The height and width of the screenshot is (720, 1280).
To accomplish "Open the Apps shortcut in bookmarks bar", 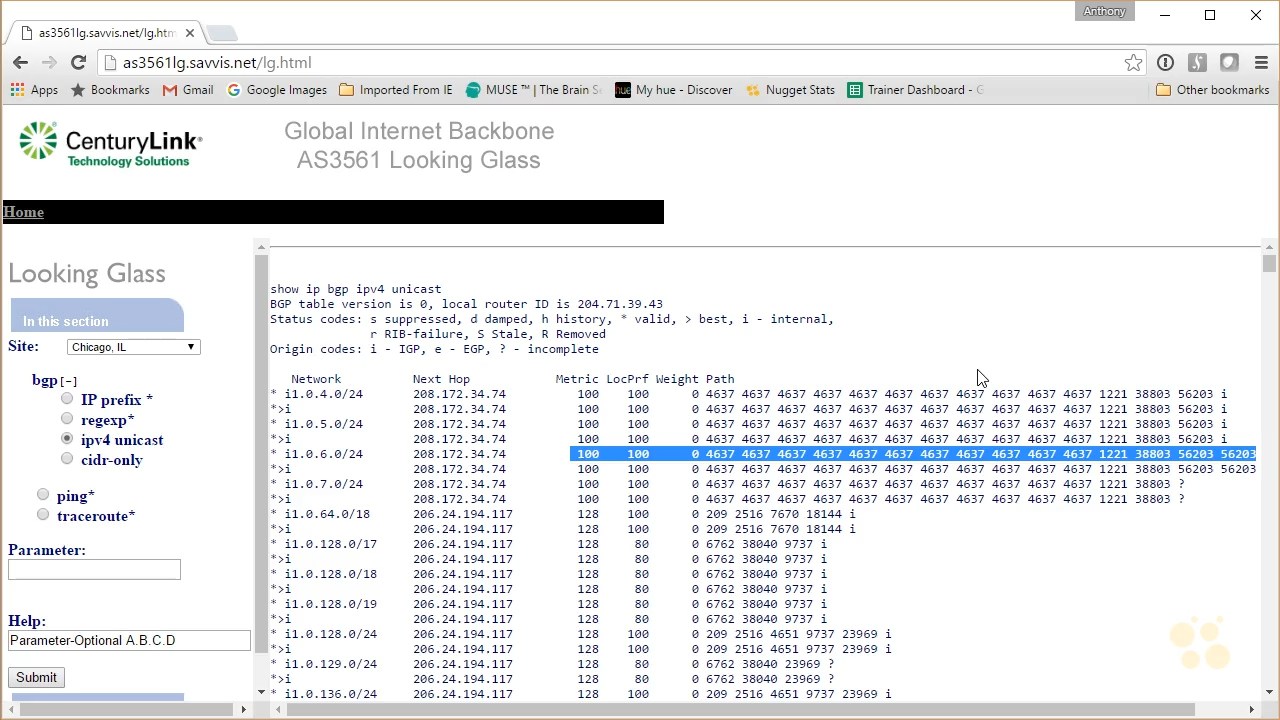I will [34, 90].
